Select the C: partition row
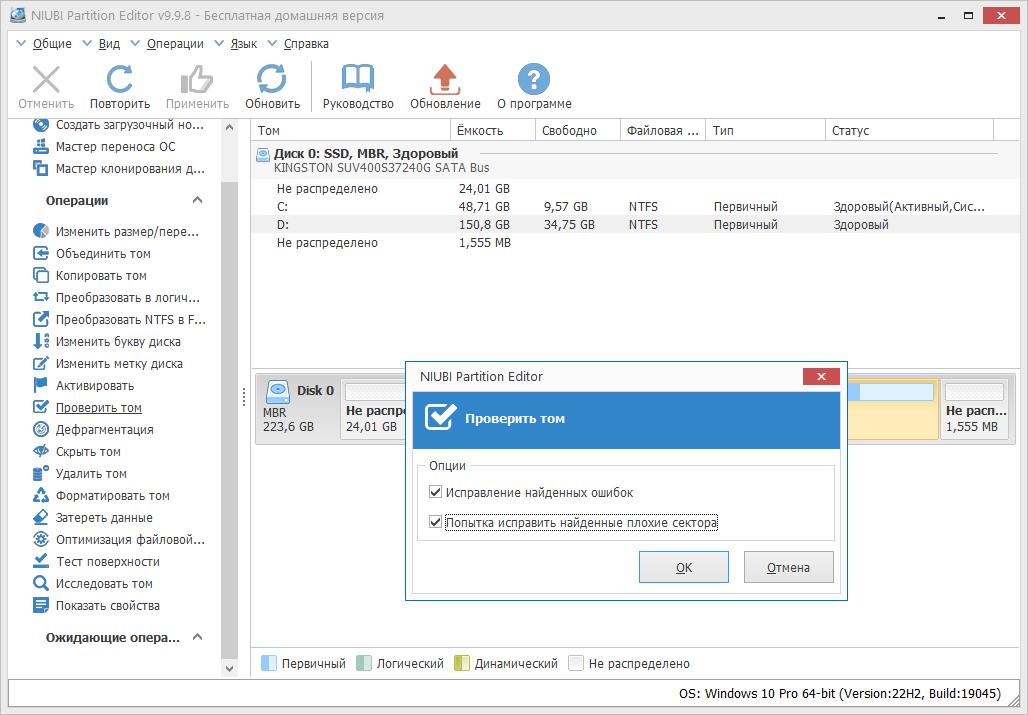This screenshot has width=1028, height=715. click(636, 206)
